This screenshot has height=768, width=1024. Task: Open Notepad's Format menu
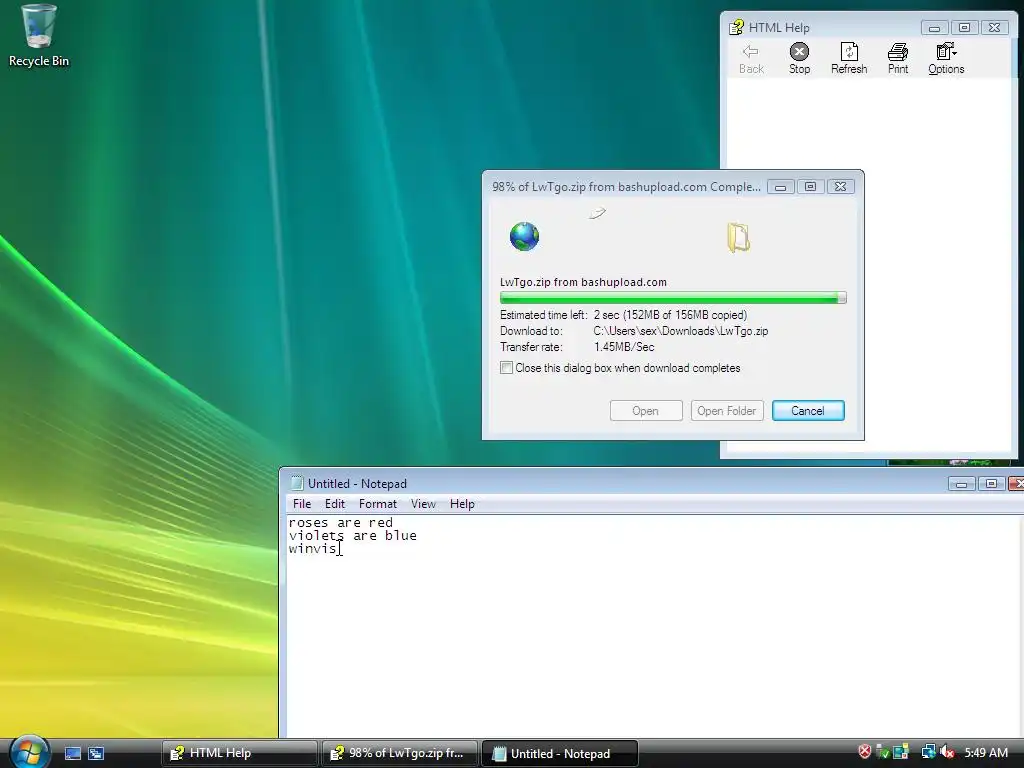[x=377, y=504]
